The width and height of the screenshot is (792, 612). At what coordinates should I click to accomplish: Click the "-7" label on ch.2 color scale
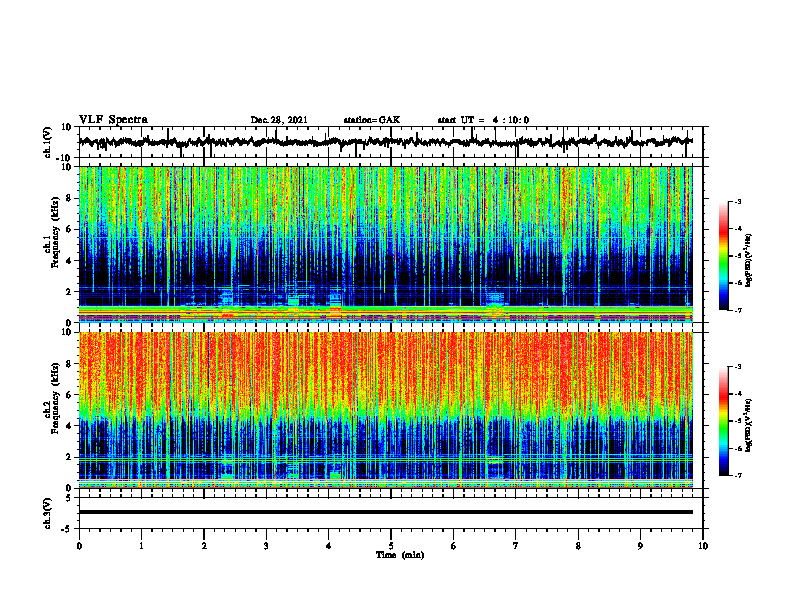737,475
